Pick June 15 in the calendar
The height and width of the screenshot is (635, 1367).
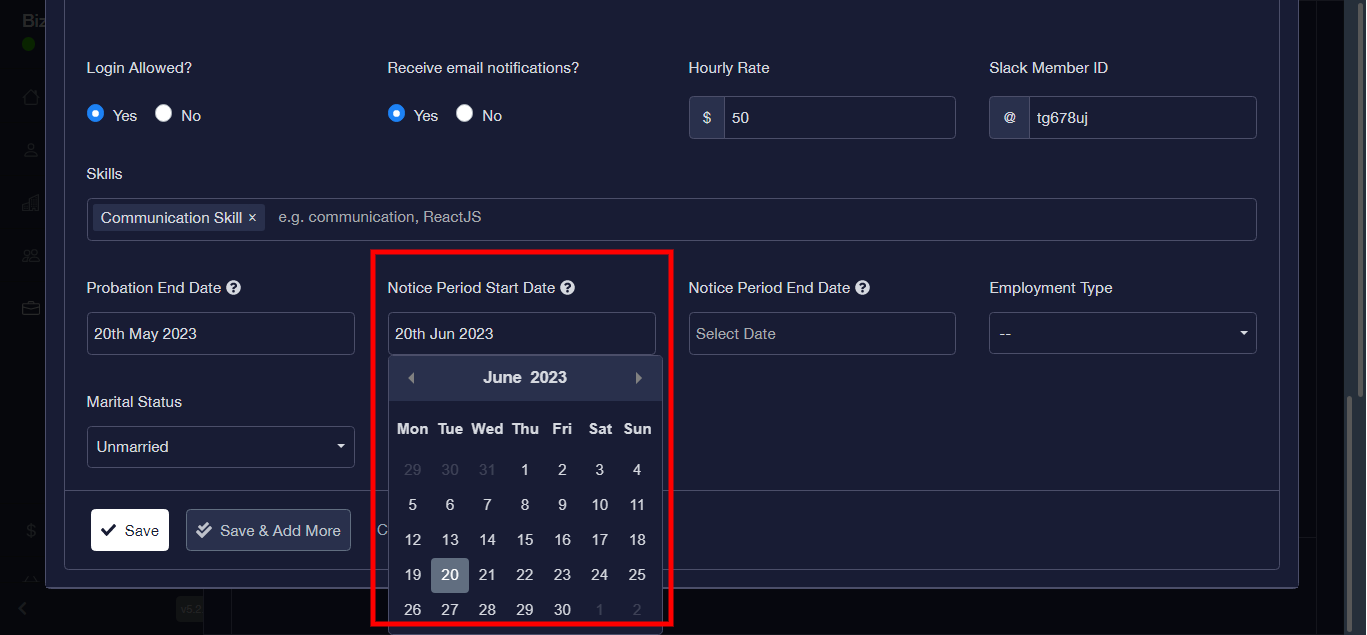point(524,540)
